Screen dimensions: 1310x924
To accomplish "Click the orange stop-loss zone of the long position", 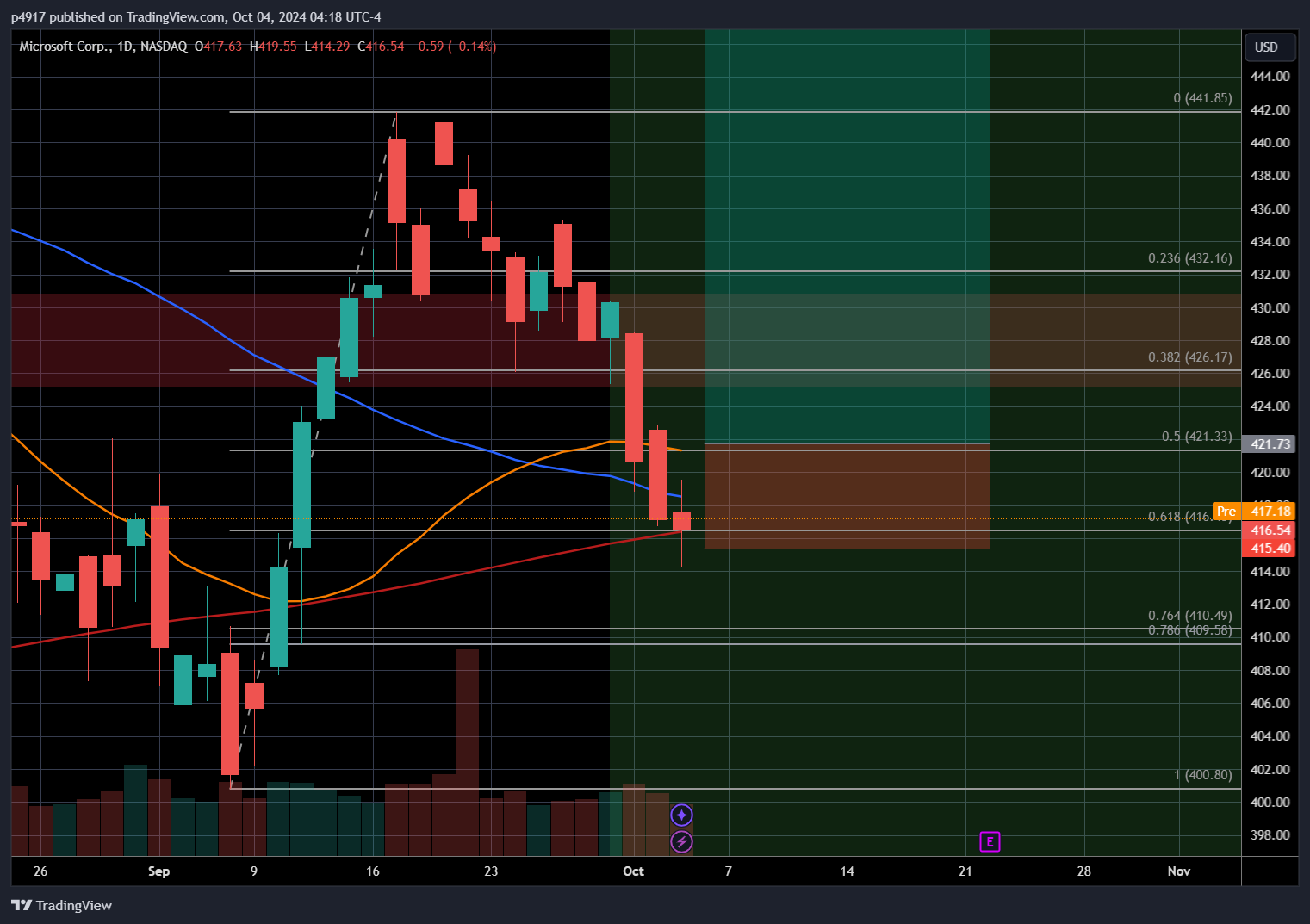I will coord(847,496).
